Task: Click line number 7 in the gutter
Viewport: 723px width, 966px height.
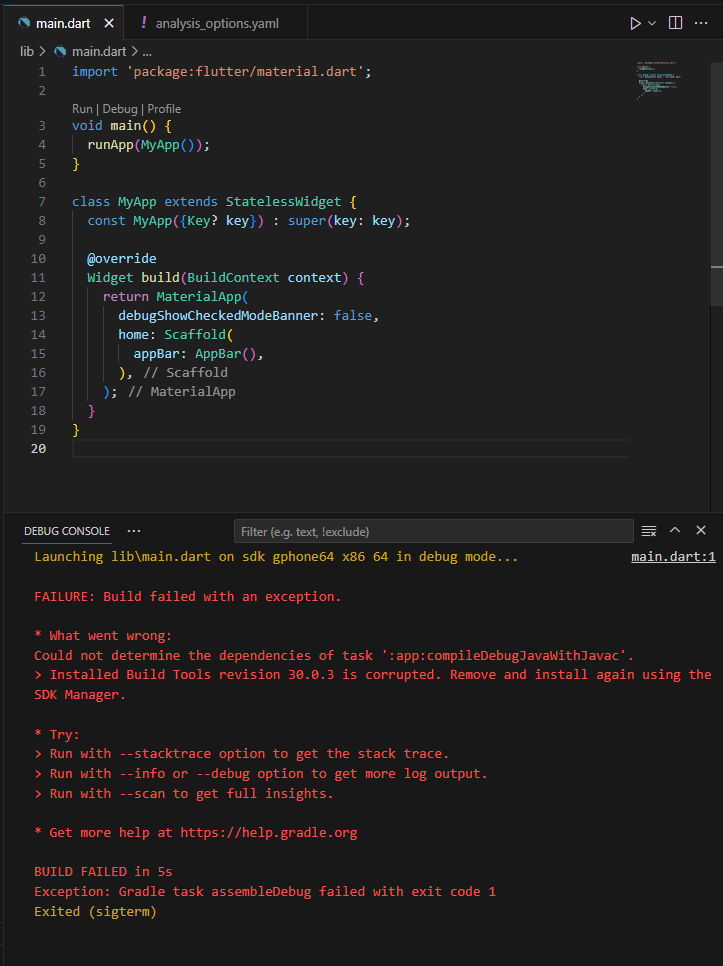Action: click(x=42, y=201)
